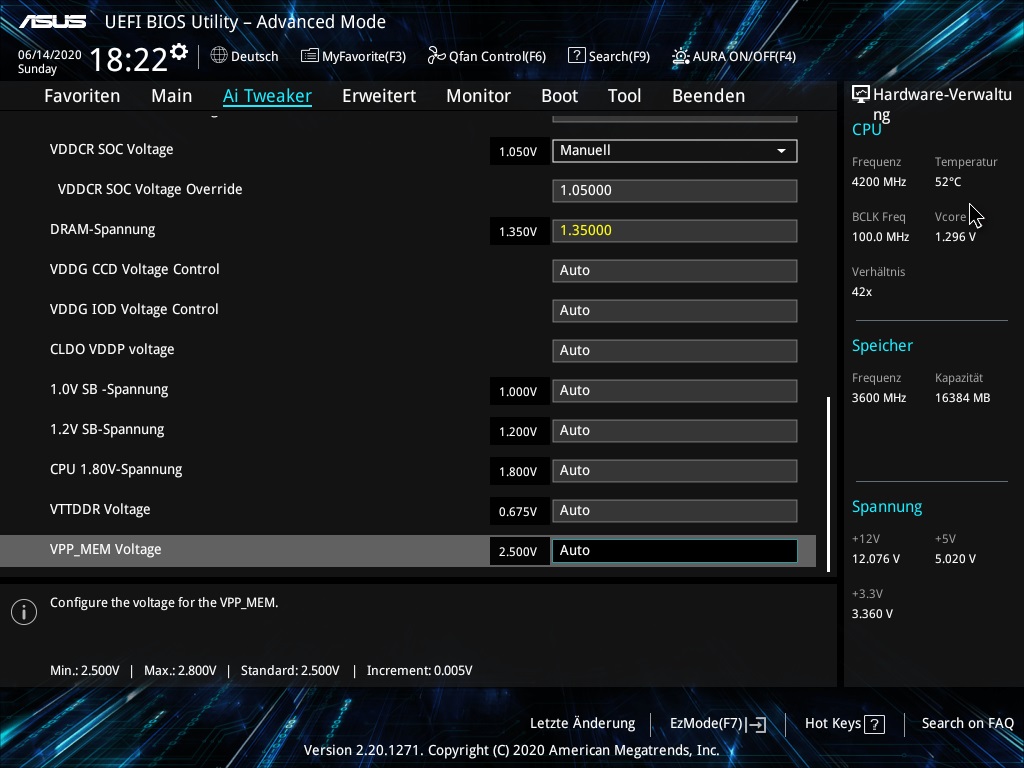Image resolution: width=1024 pixels, height=768 pixels.
Task: Click the CPU temperature 52°C value
Action: coord(948,182)
